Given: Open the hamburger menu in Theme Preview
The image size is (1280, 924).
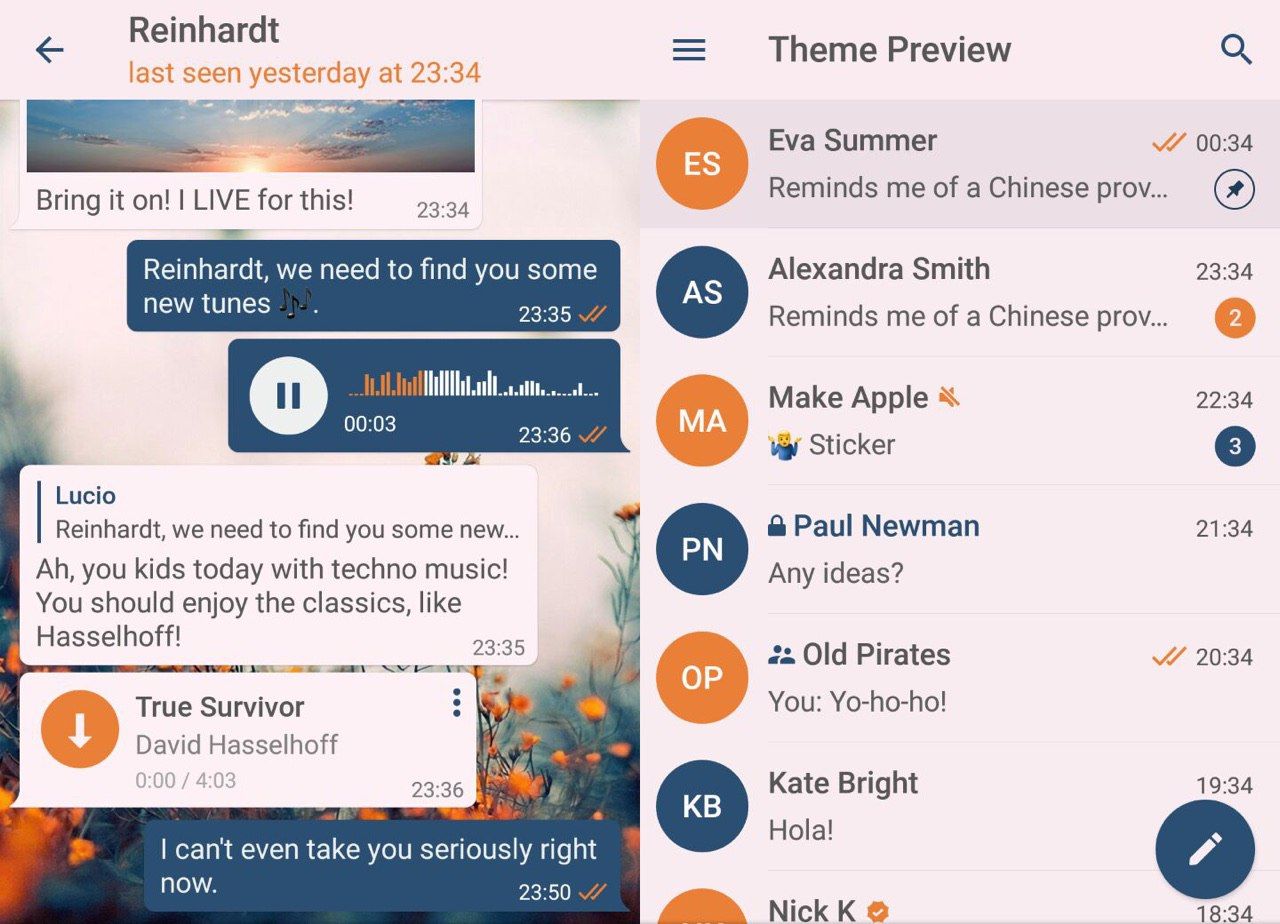Looking at the screenshot, I should point(689,50).
